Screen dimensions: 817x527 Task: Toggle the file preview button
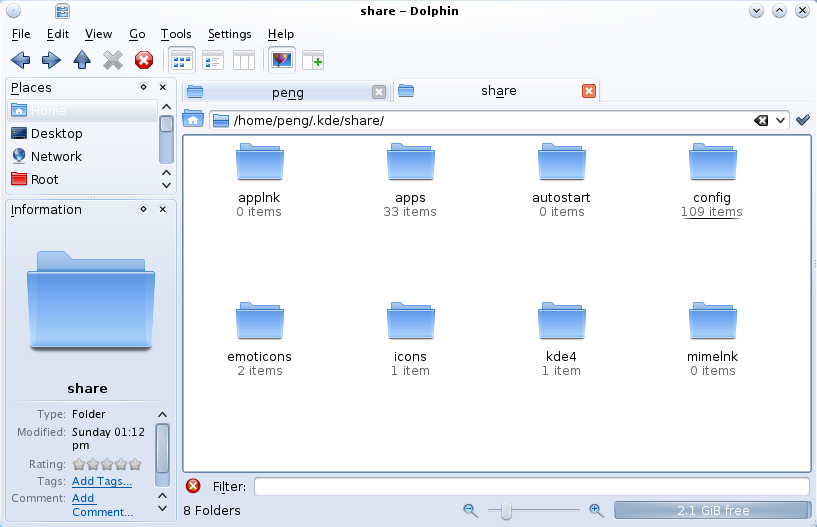pyautogui.click(x=282, y=60)
